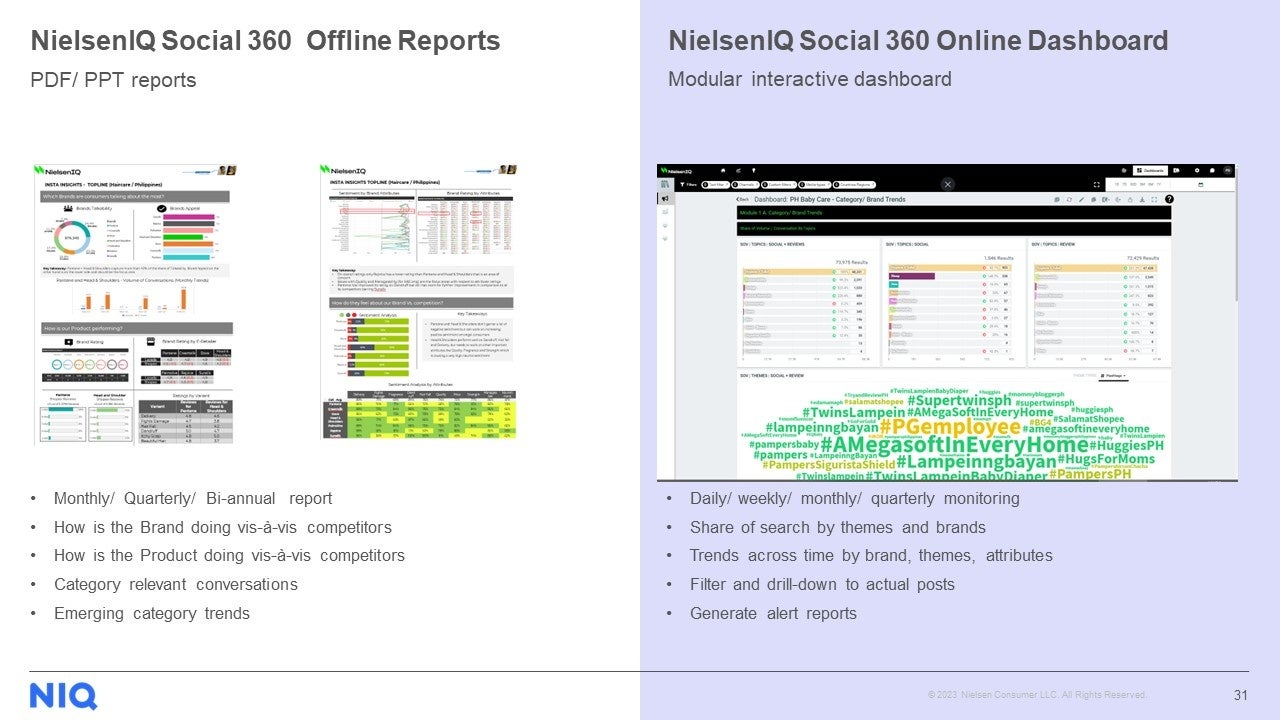Screen dimensions: 1280x720
Task: Click the refresh icon beside the dashboard title
Action: pyautogui.click(x=1069, y=199)
